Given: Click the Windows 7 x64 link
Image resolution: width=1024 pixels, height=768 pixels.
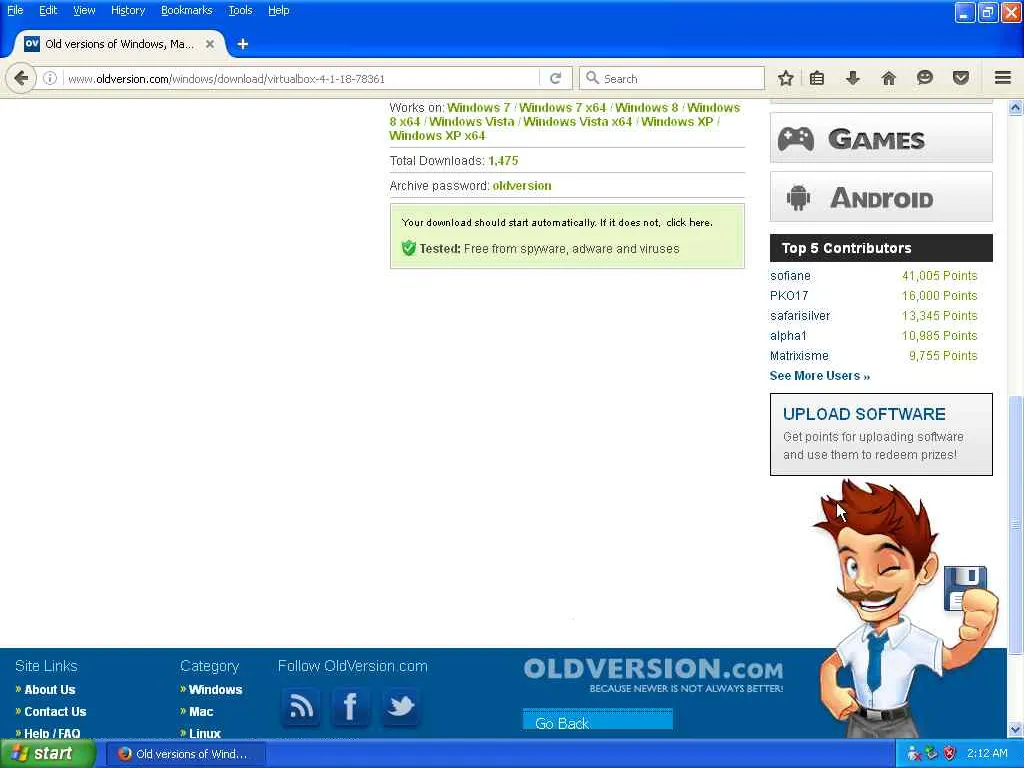Looking at the screenshot, I should [x=562, y=108].
